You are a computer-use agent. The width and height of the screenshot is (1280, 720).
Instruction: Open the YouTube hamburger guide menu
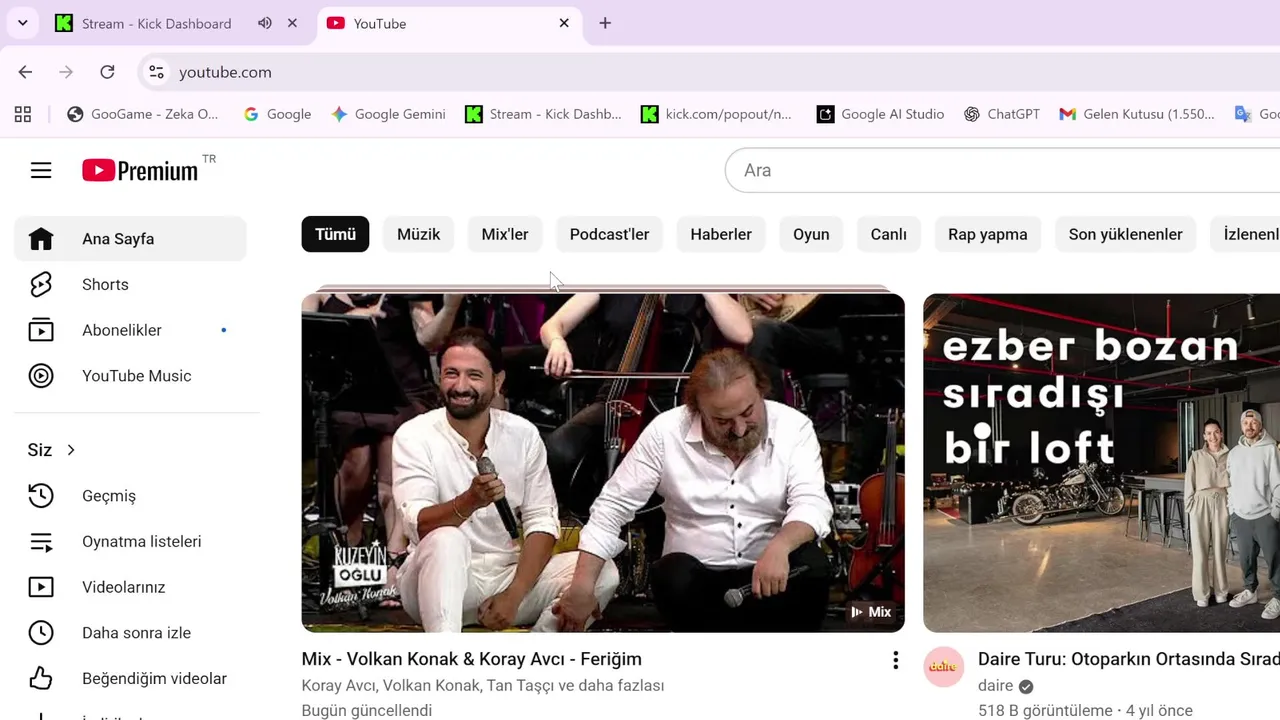[41, 170]
